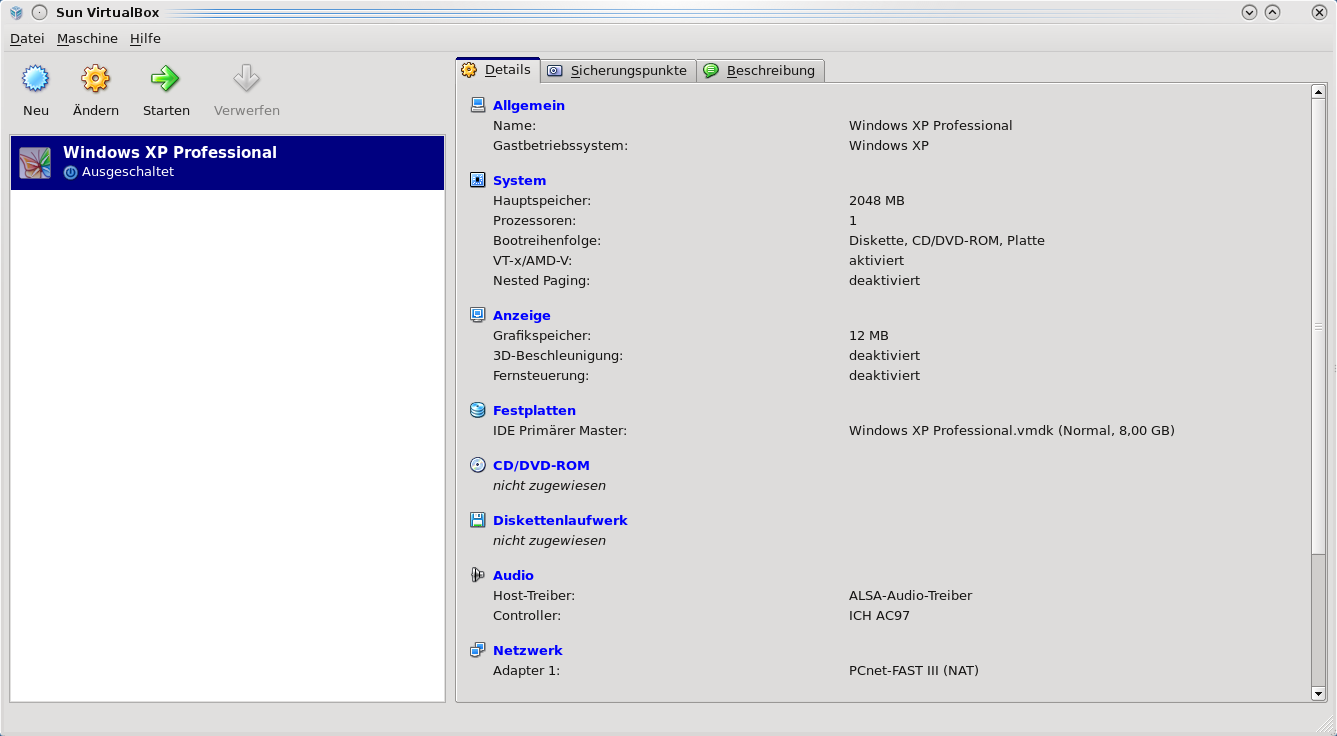
Task: Click the Beschreibung speech bubble icon
Action: point(711,71)
